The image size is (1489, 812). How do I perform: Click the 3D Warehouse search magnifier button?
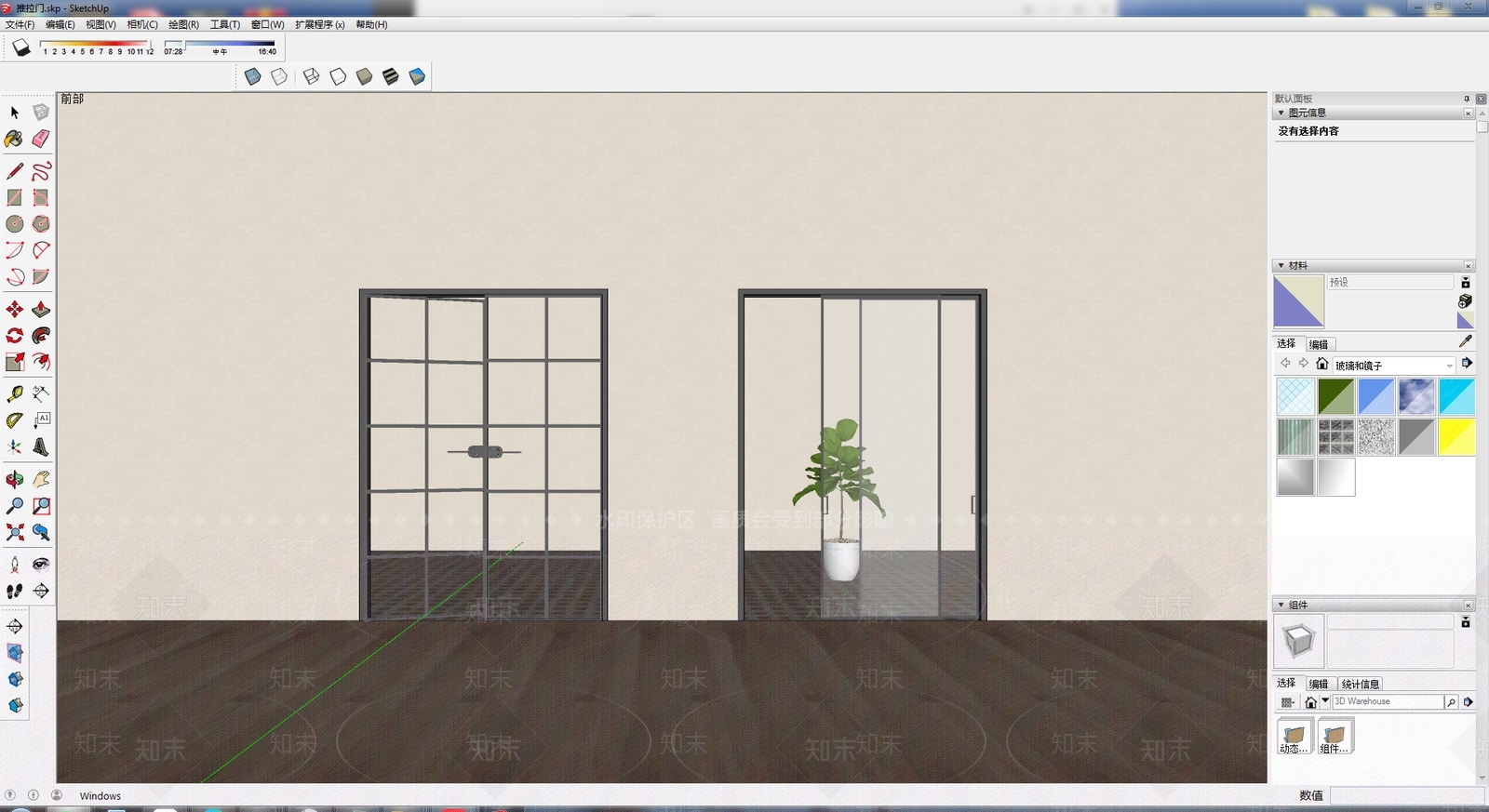1451,702
